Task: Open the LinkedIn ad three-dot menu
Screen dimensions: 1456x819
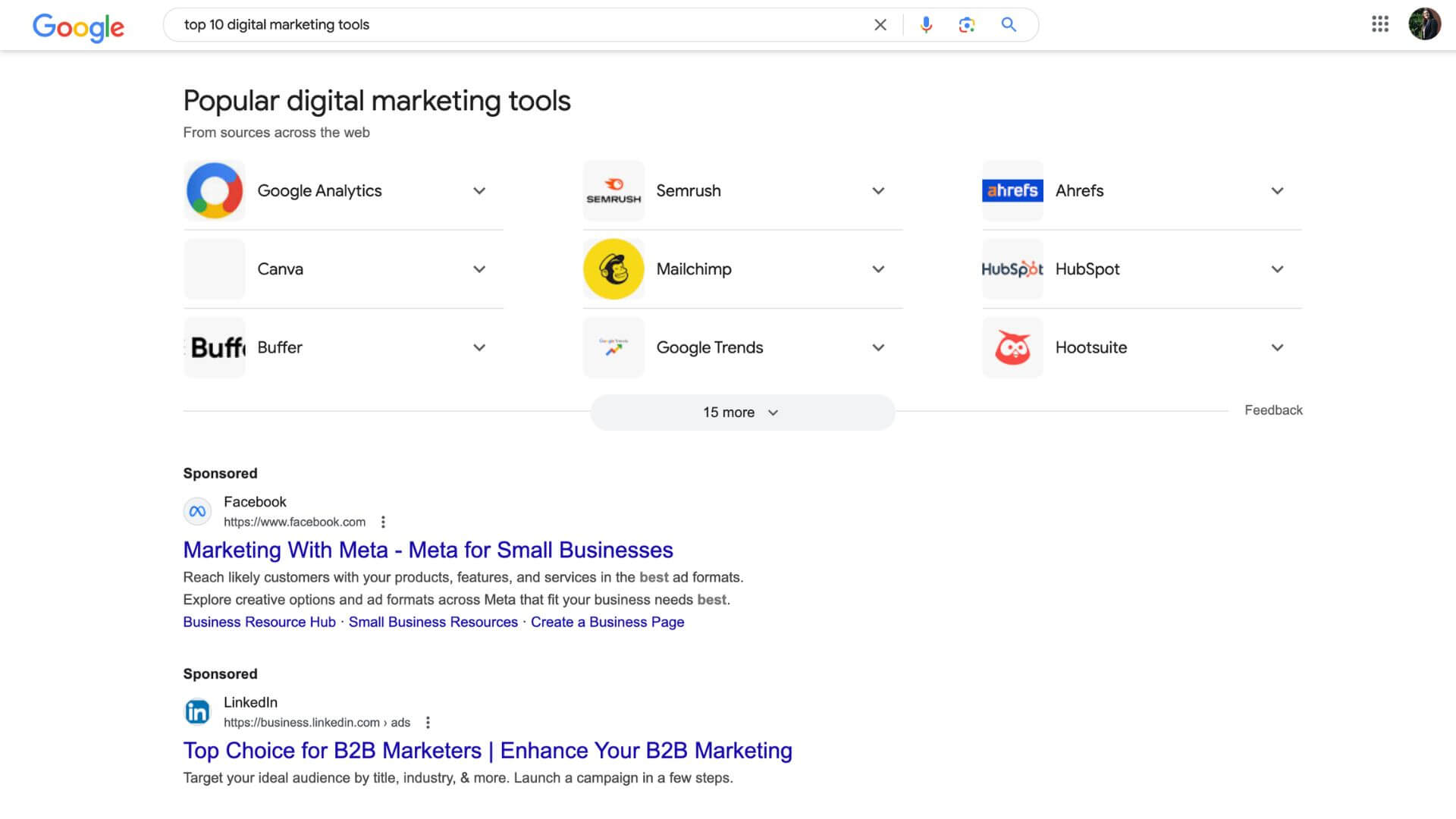Action: click(x=428, y=723)
